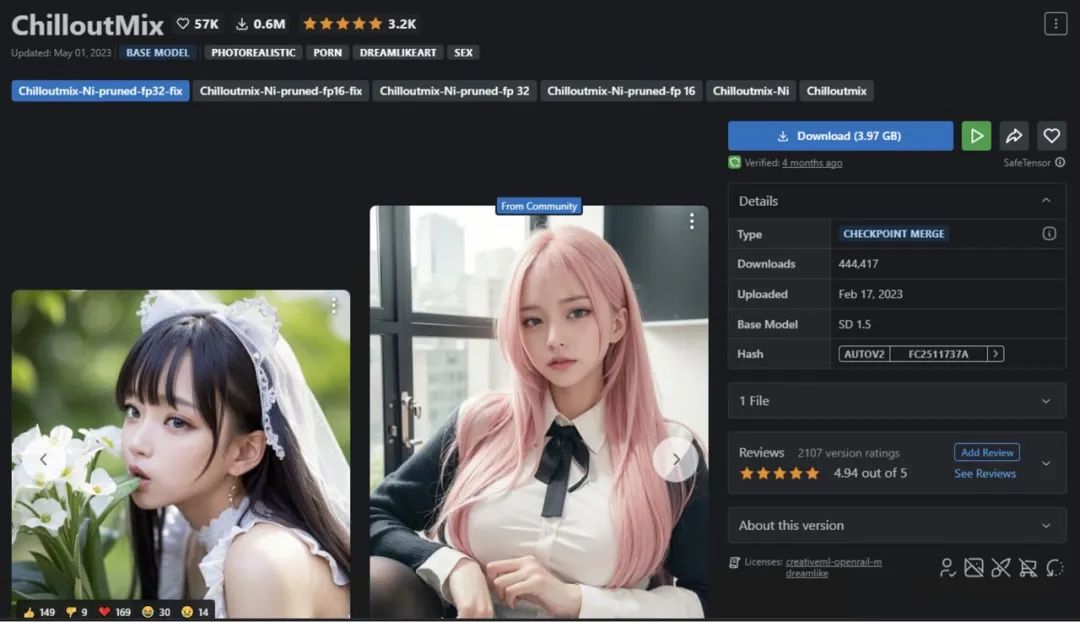Click the download count icon 0.6M
1080x622 pixels.
tap(260, 24)
